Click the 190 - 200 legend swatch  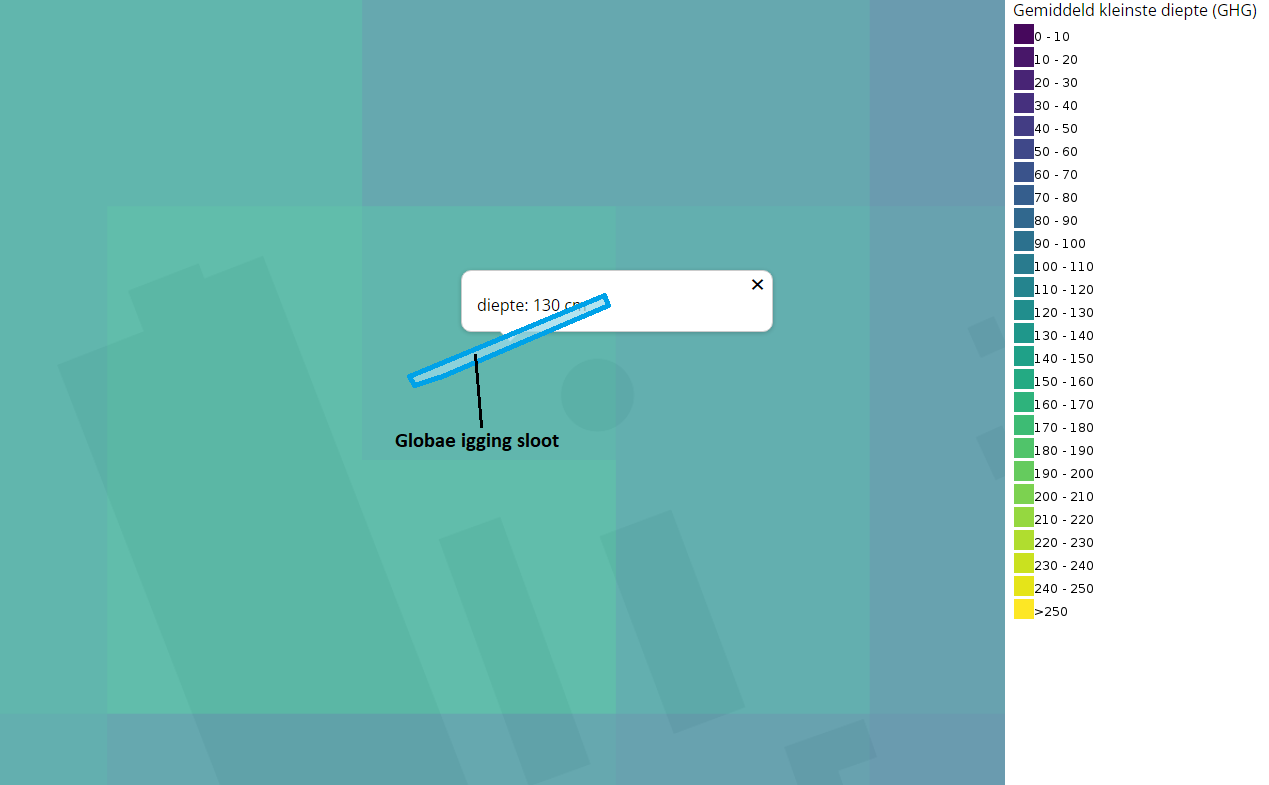coord(1024,471)
